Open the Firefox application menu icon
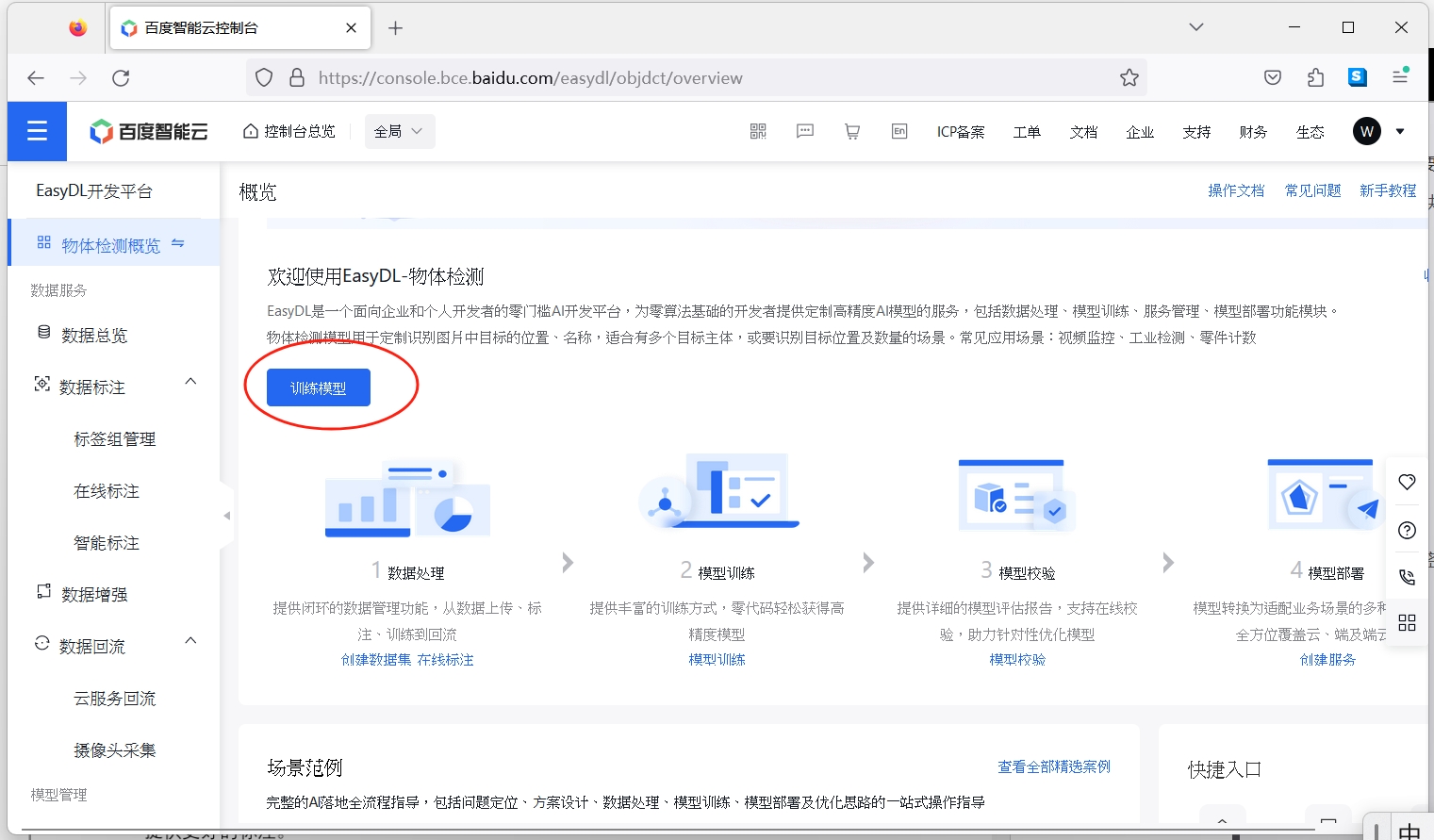Image resolution: width=1434 pixels, height=840 pixels. (x=1400, y=77)
